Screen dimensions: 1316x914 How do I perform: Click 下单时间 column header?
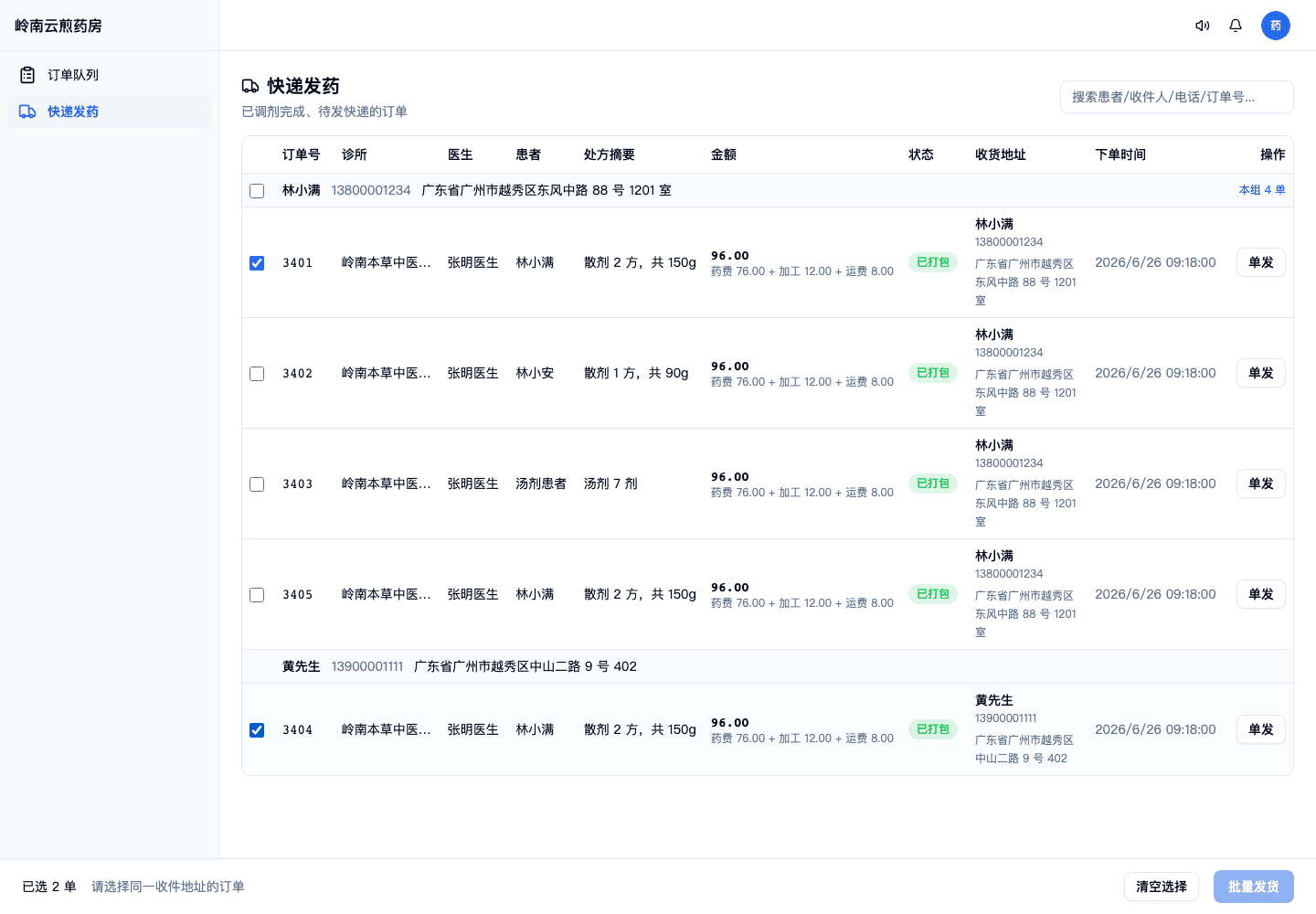pos(1120,154)
